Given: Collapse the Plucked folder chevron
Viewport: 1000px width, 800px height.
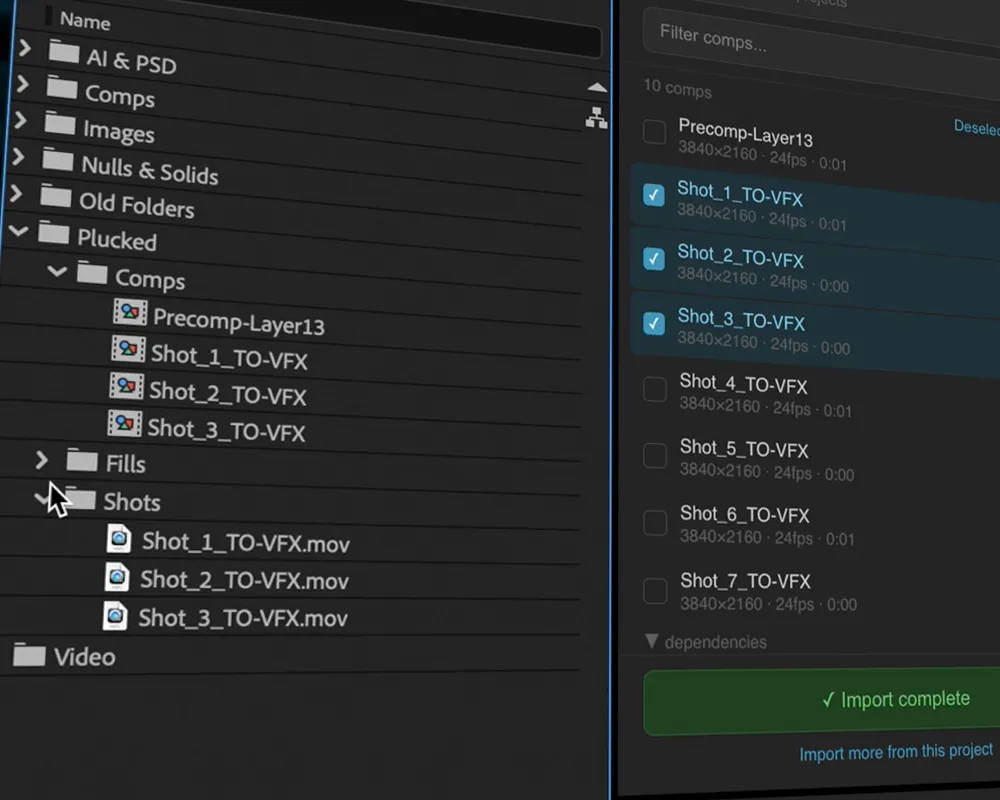Looking at the screenshot, I should tap(18, 230).
